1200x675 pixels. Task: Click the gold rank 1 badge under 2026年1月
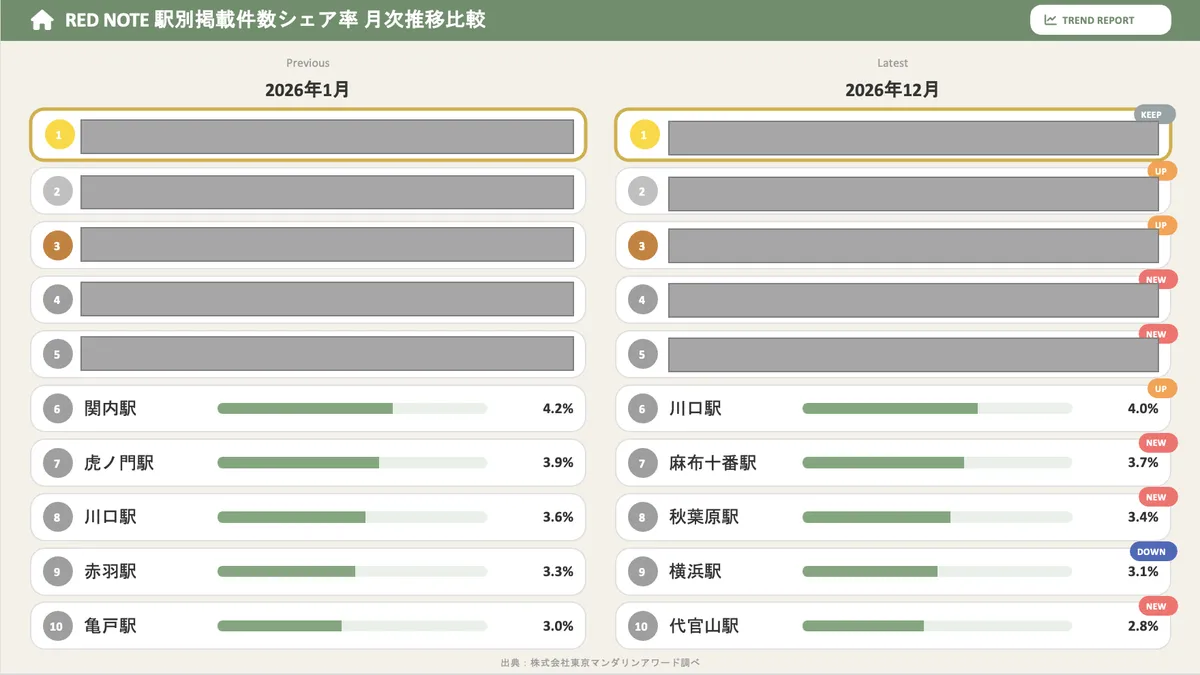(58, 135)
